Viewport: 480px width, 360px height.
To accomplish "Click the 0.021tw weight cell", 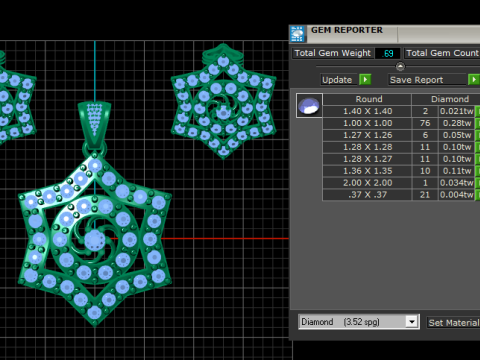I will pos(456,111).
